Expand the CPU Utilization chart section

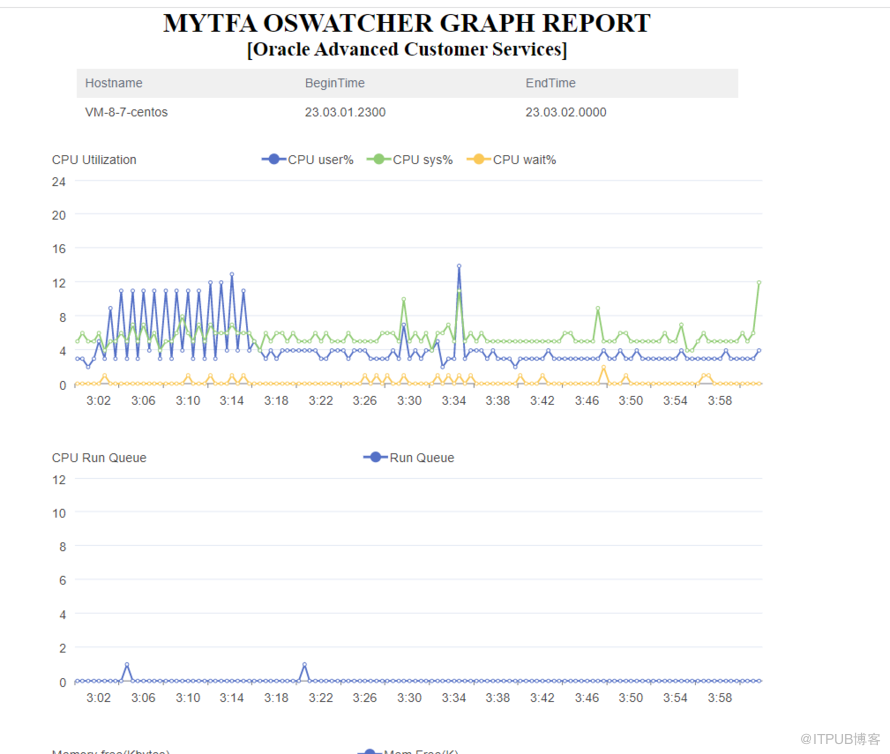pyautogui.click(x=93, y=160)
